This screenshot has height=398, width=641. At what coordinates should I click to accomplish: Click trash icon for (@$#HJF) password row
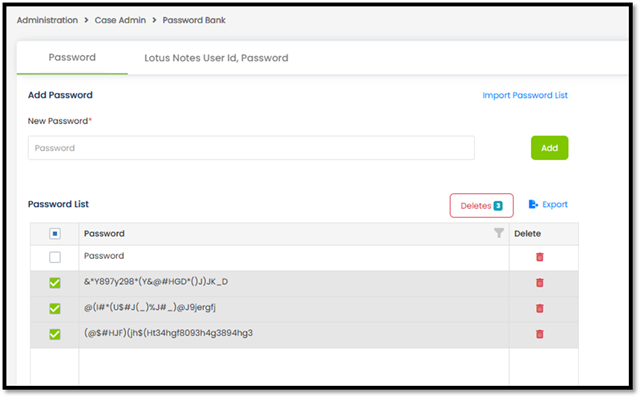point(540,334)
